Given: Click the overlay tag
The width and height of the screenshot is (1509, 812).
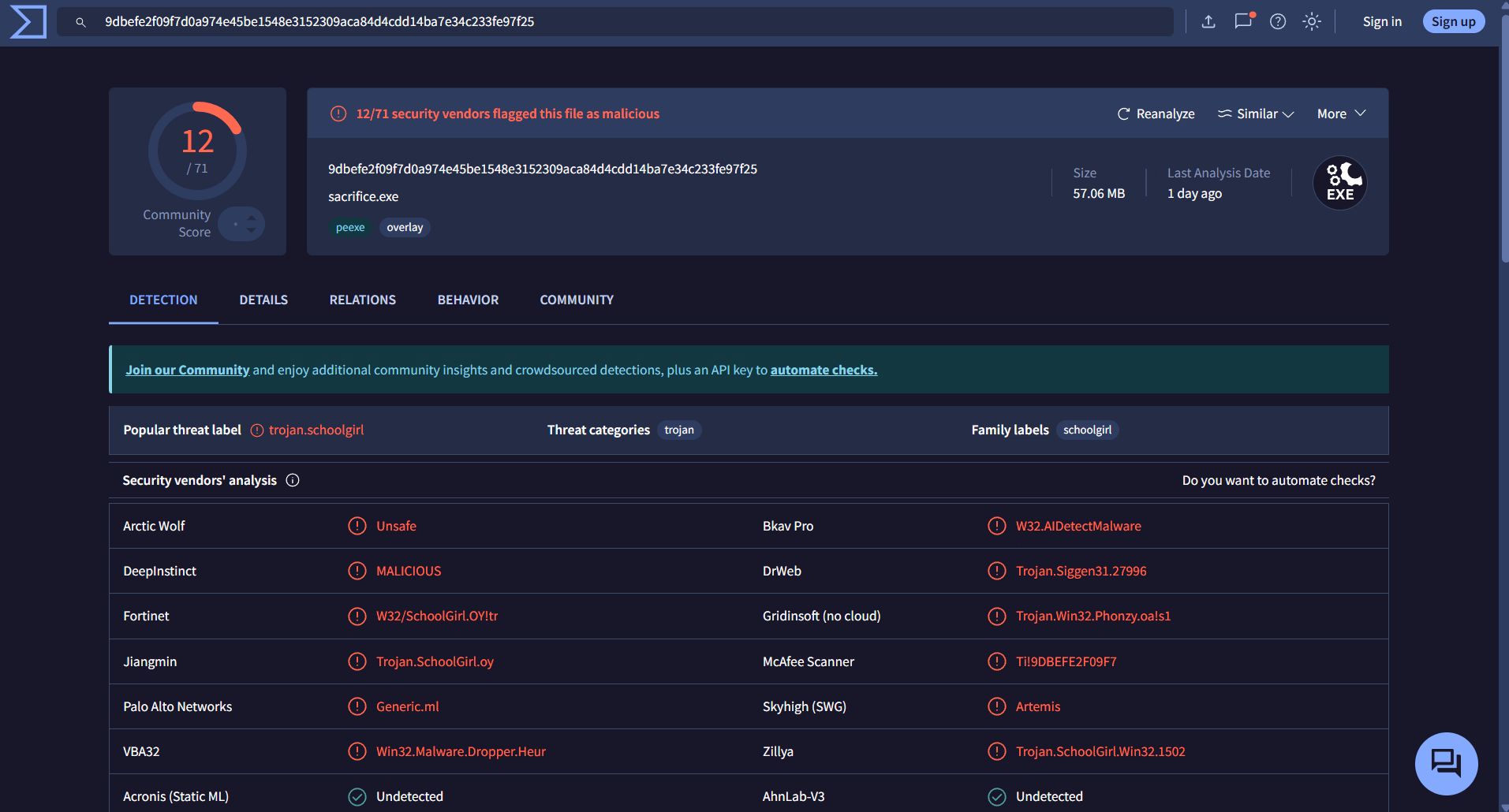Looking at the screenshot, I should [405, 227].
